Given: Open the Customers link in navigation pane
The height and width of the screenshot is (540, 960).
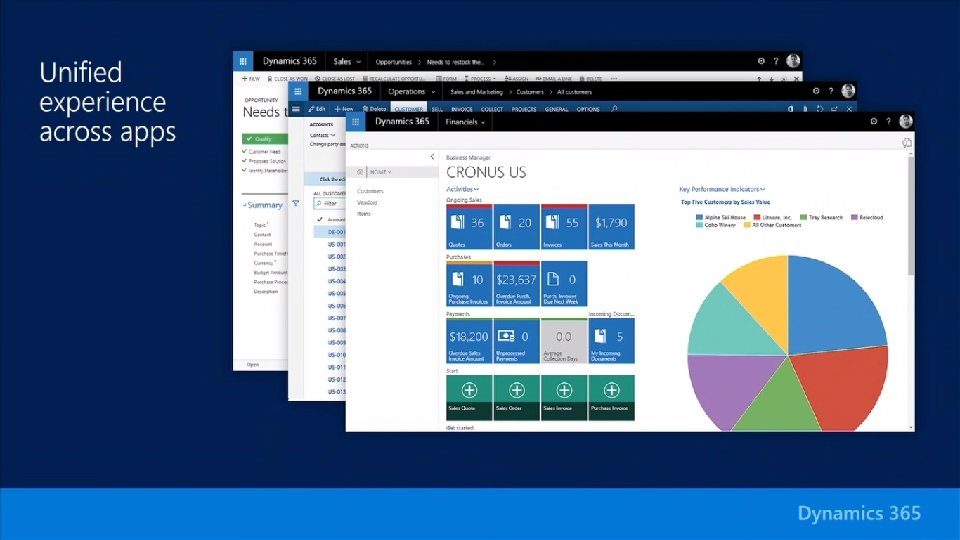Looking at the screenshot, I should 370,191.
